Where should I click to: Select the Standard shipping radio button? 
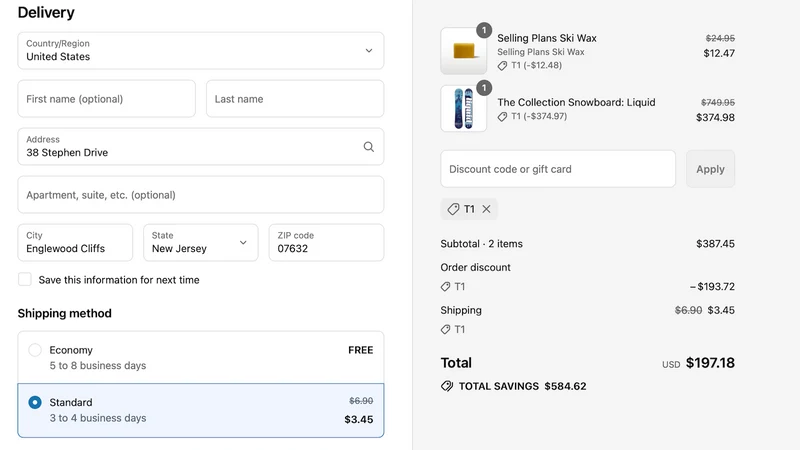pos(35,402)
